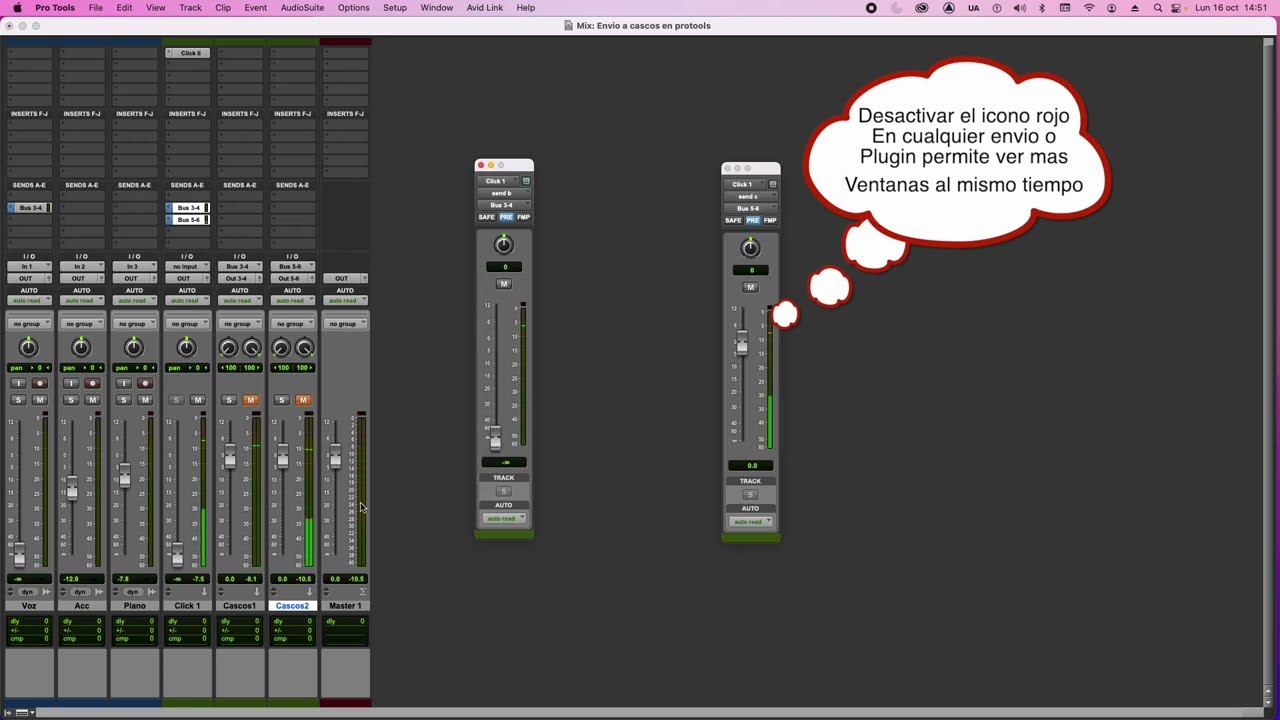Open the Setup menu
1280x720 pixels.
(x=395, y=8)
